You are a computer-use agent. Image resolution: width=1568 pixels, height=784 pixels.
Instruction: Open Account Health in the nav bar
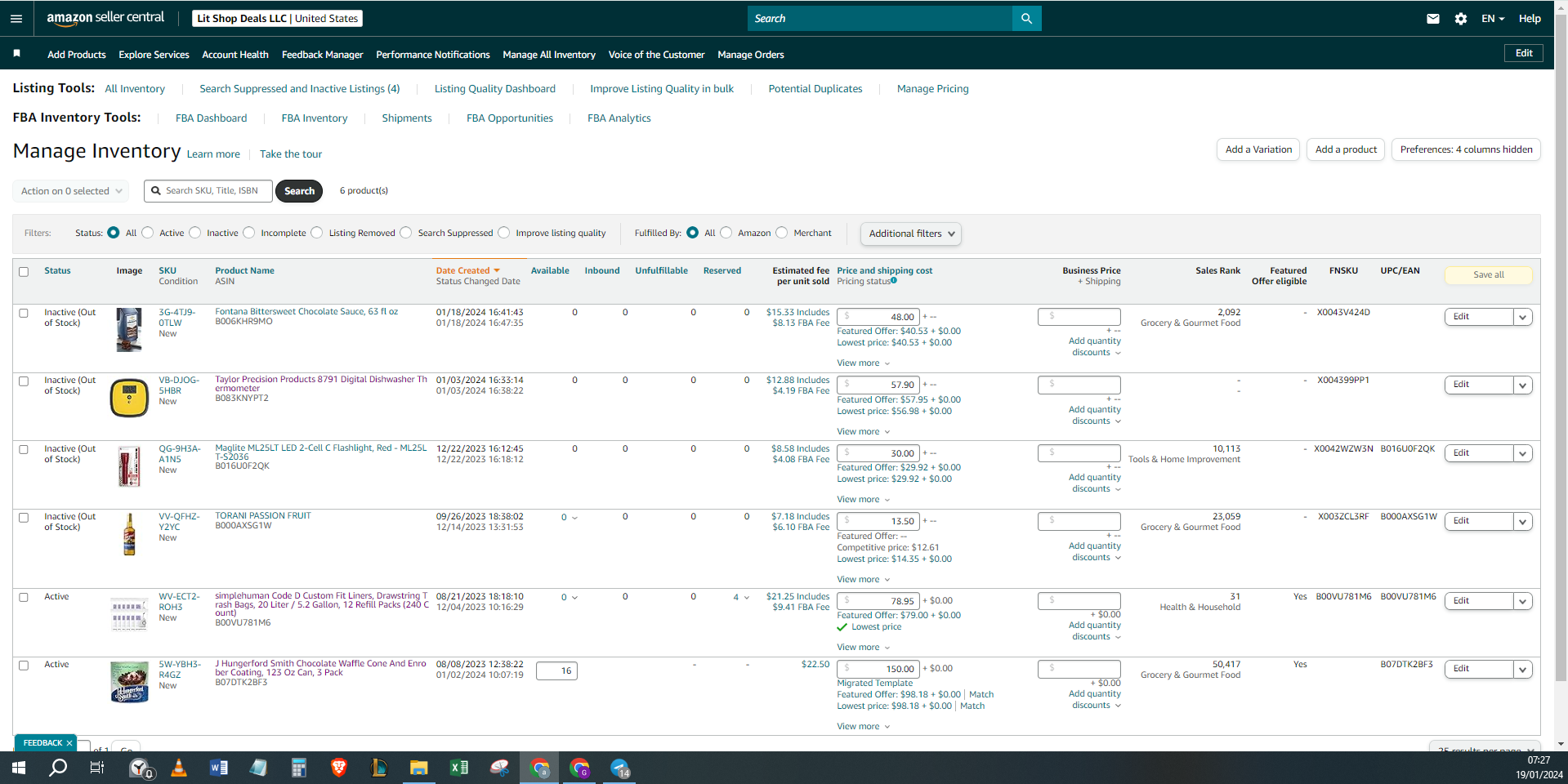(x=235, y=55)
